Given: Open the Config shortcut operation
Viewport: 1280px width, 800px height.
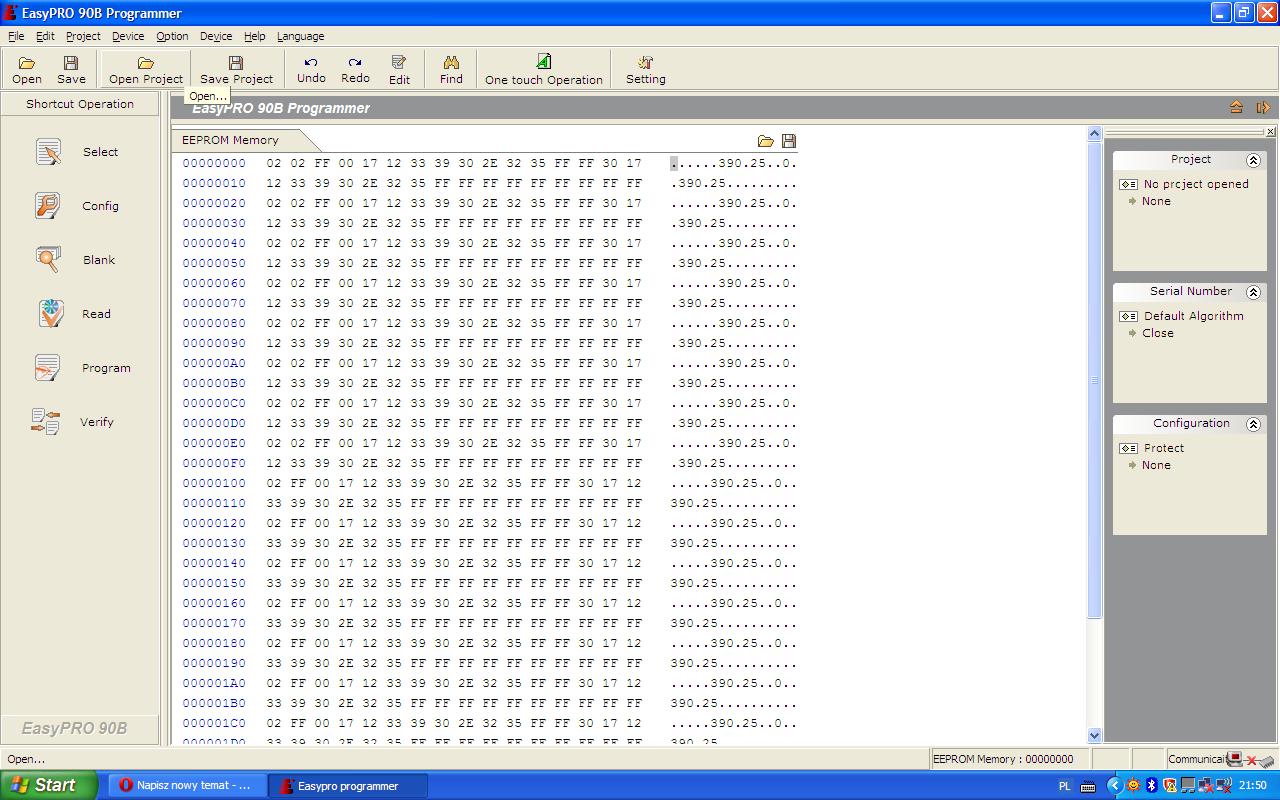Looking at the screenshot, I should click(78, 206).
